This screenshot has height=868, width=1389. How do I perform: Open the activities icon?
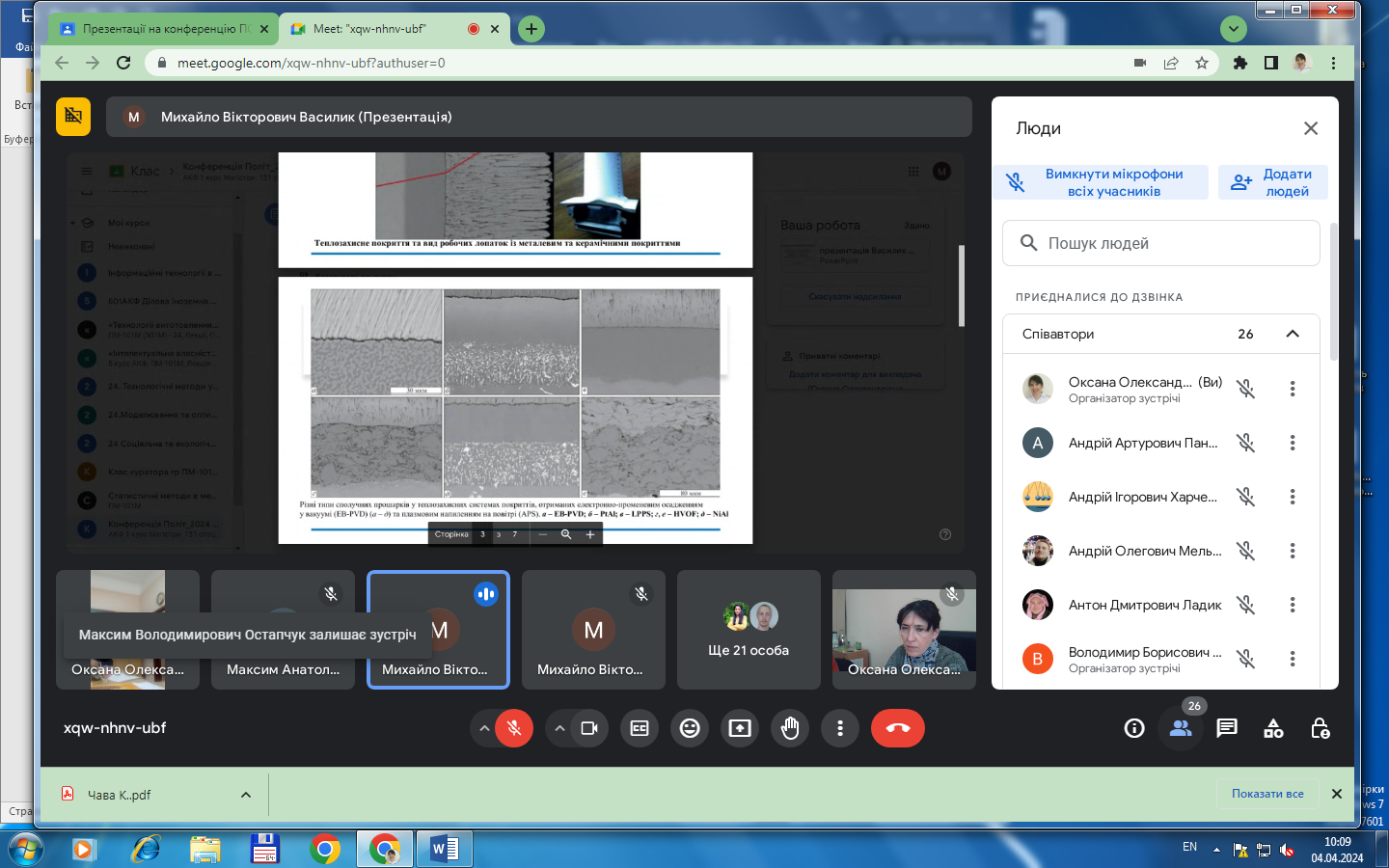click(x=1273, y=728)
